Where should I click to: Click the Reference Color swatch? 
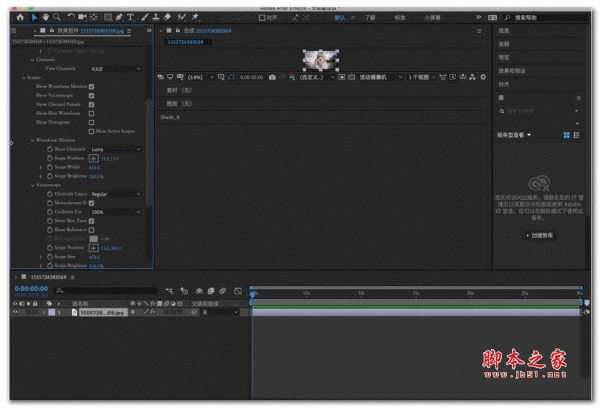94,238
